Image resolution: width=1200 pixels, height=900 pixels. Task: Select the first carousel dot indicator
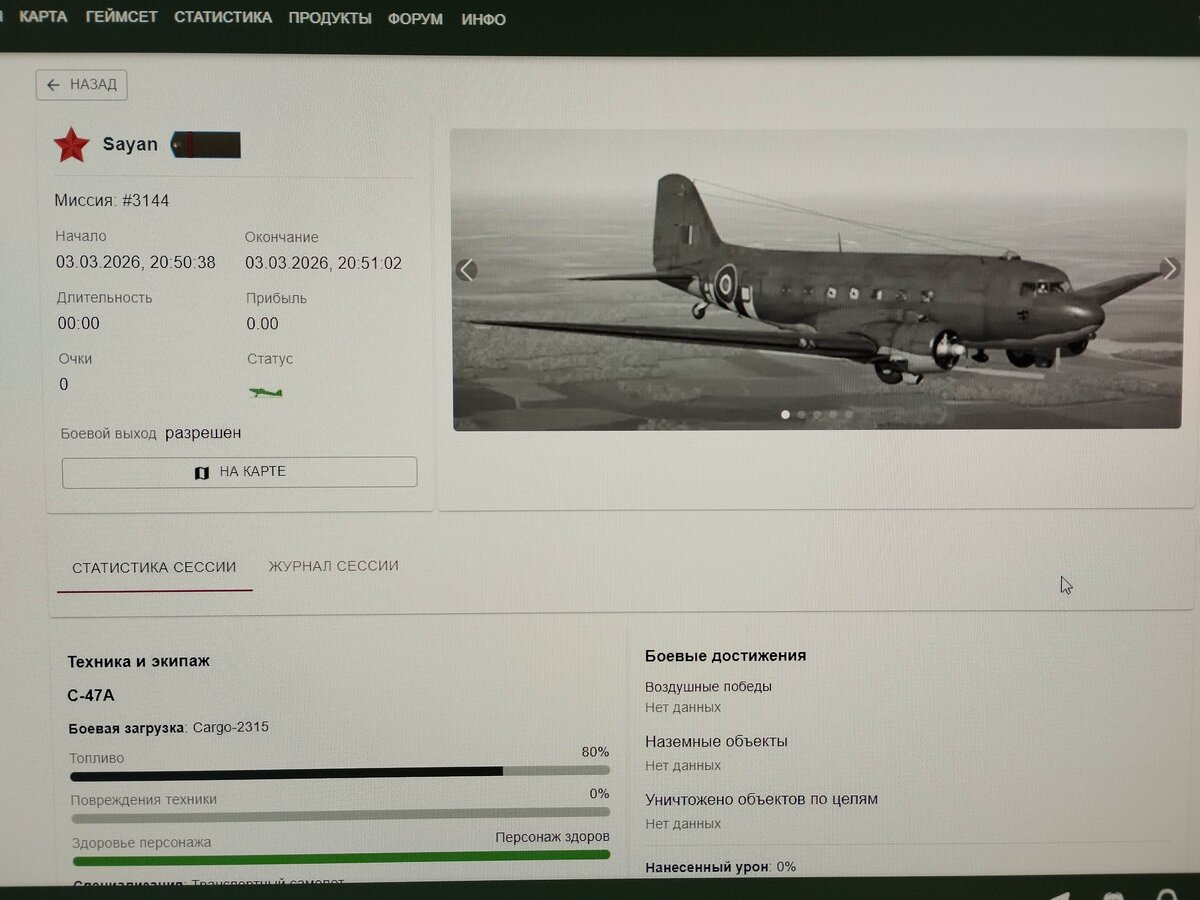click(x=785, y=414)
